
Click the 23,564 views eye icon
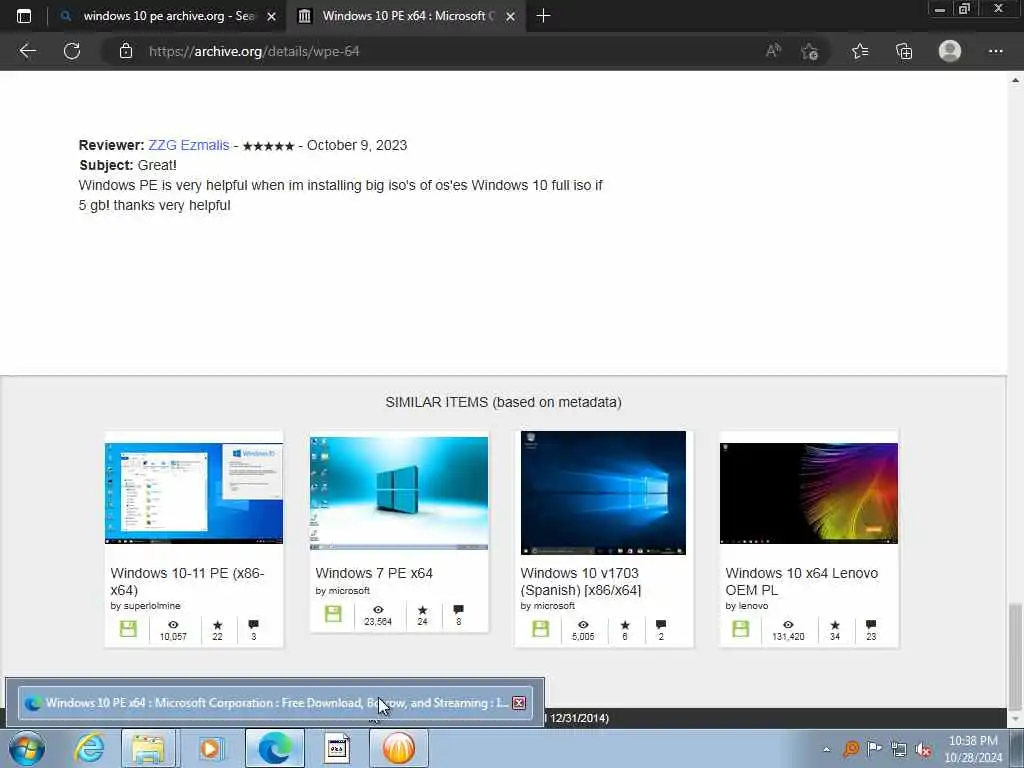click(x=378, y=610)
